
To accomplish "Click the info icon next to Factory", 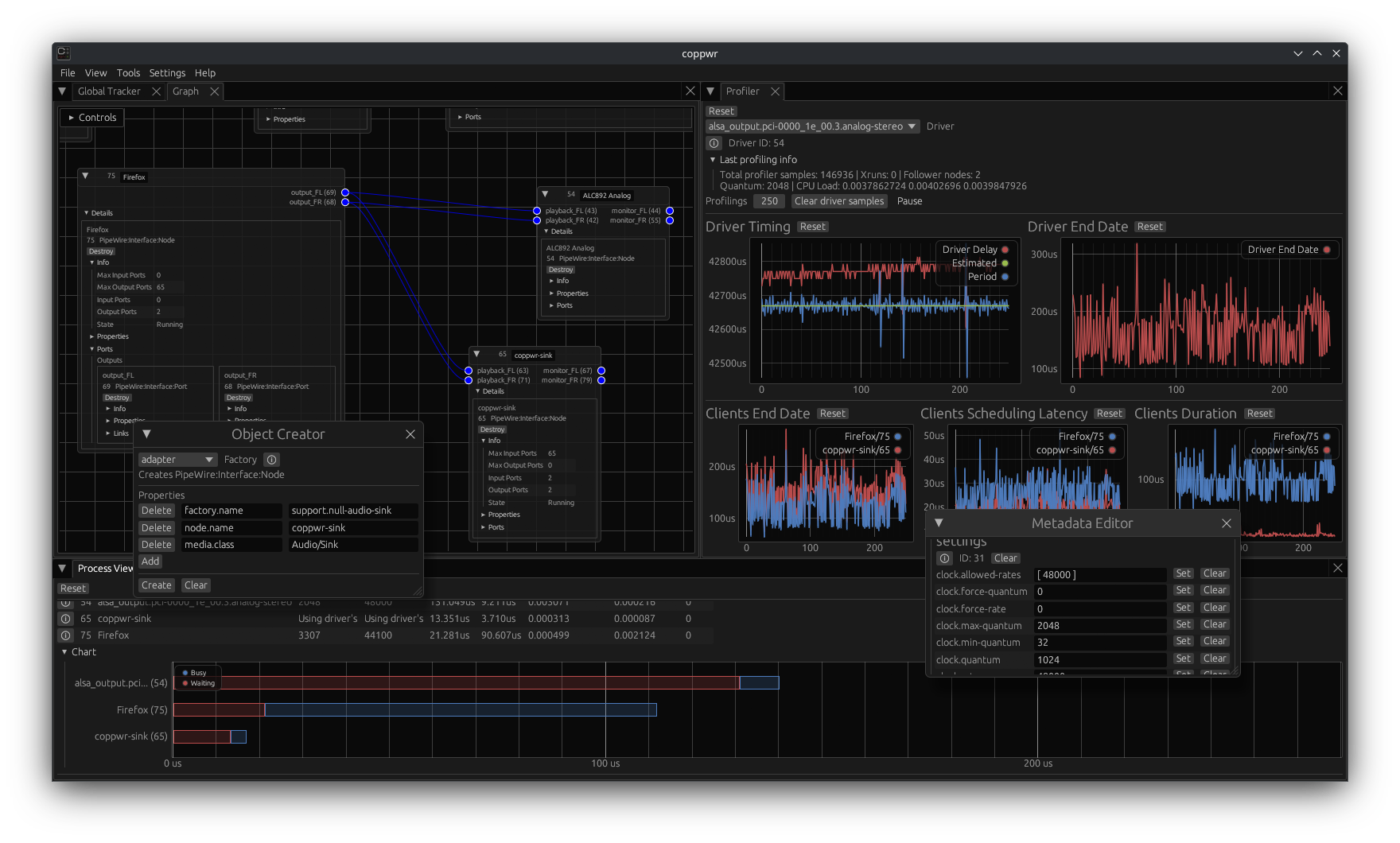I will point(271,460).
